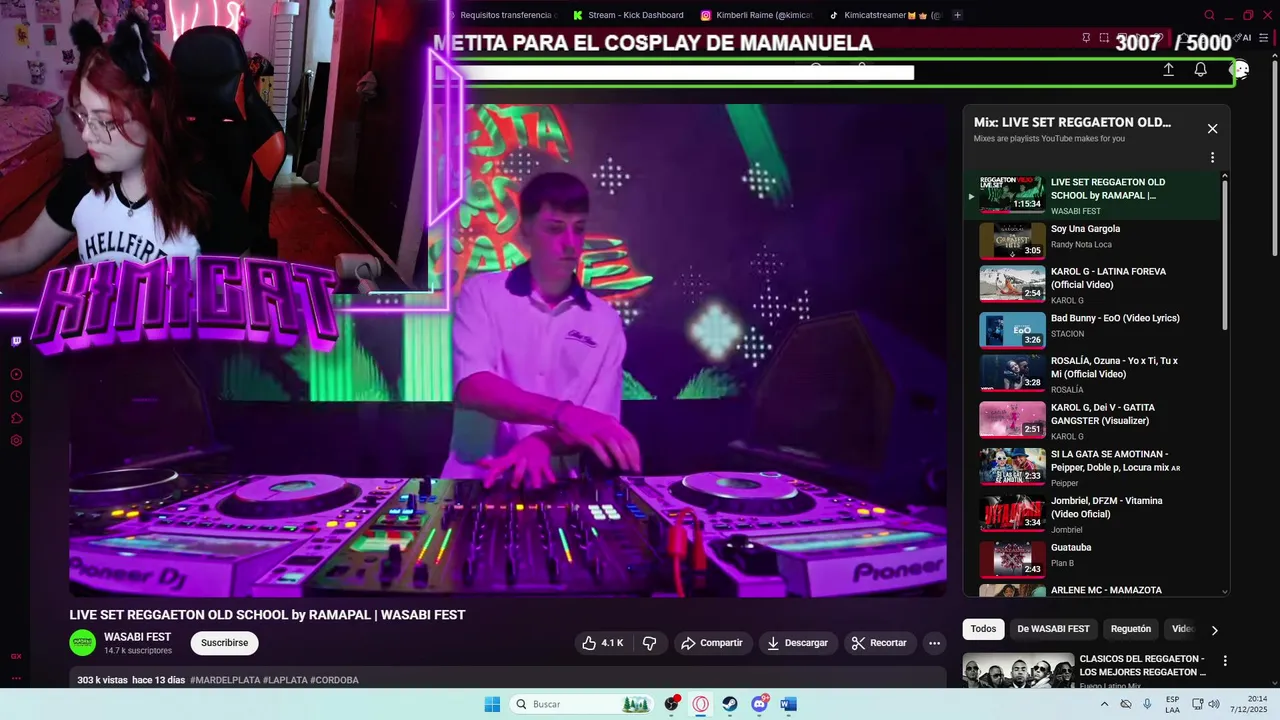The width and height of the screenshot is (1280, 720).
Task: Play Bad Bunny - EoO from the mix
Action: coord(1092,330)
